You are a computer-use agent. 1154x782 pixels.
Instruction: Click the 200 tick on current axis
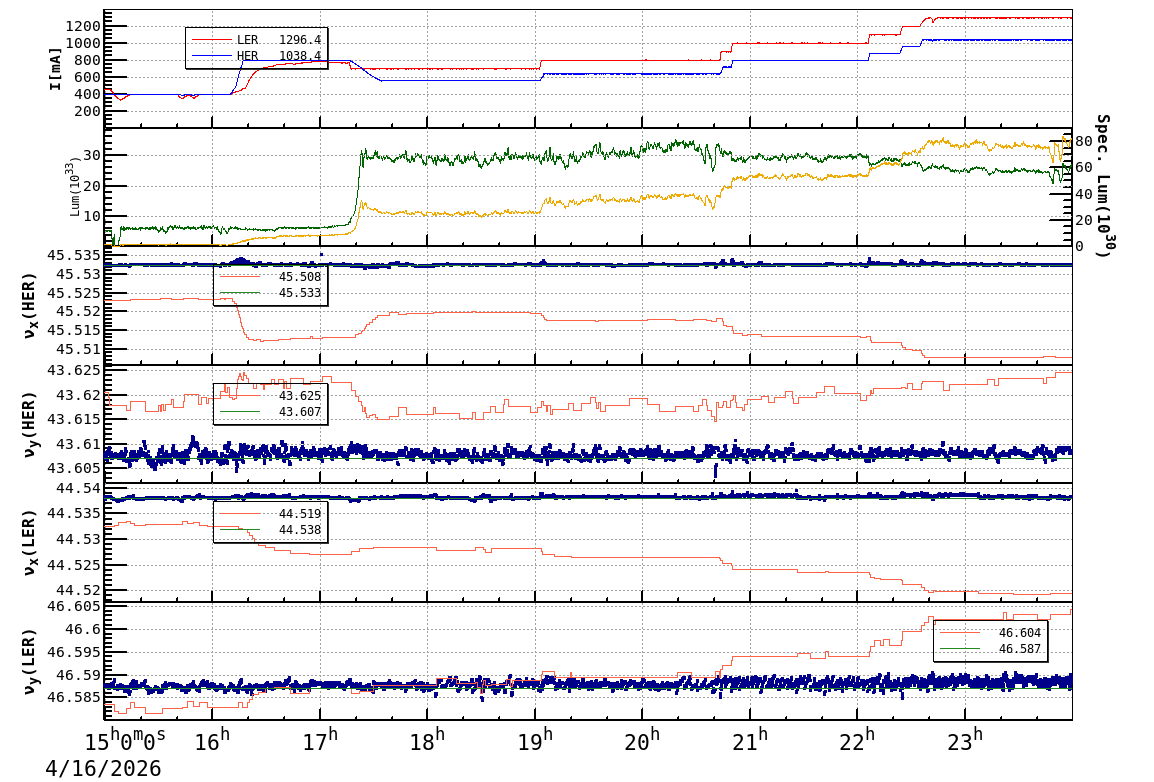click(87, 111)
